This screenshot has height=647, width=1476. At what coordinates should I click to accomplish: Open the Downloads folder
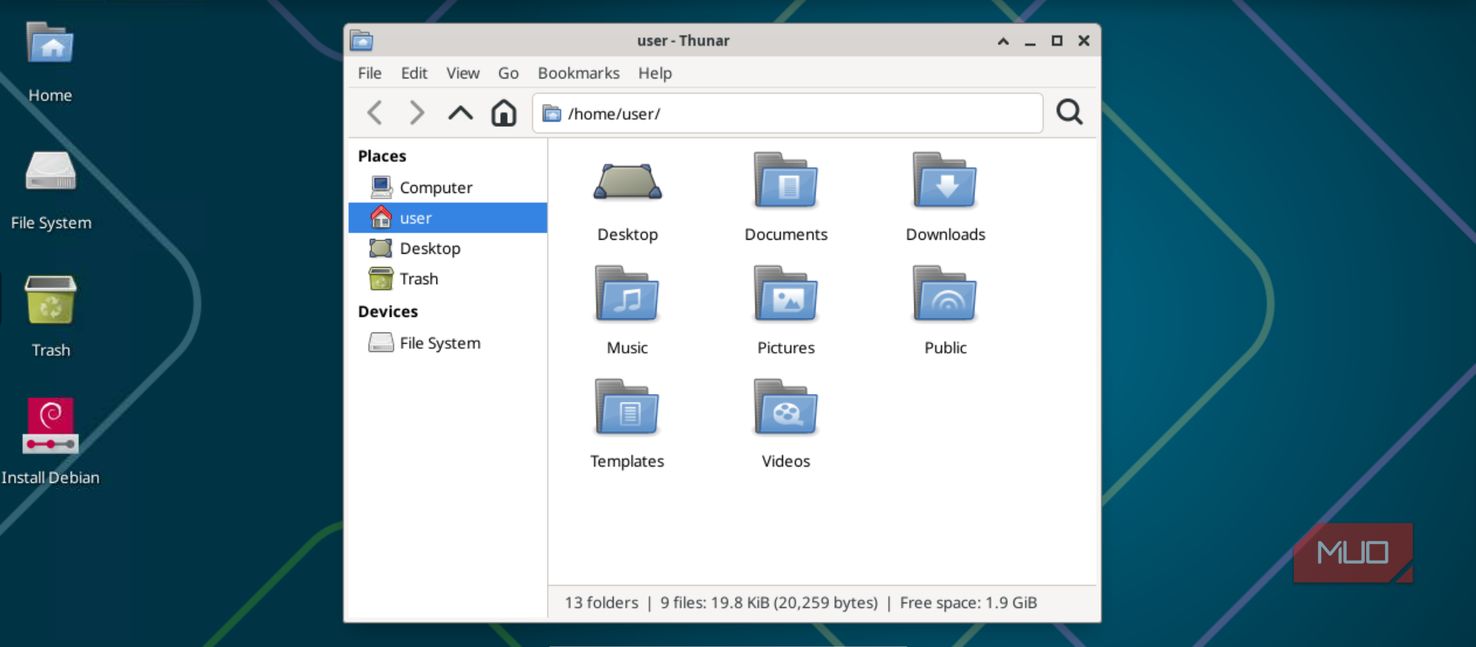945,181
